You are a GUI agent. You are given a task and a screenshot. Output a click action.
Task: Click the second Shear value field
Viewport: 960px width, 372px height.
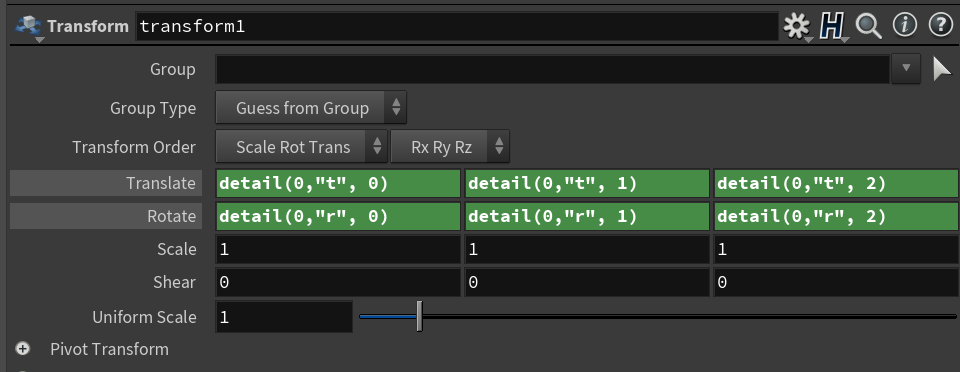click(587, 283)
